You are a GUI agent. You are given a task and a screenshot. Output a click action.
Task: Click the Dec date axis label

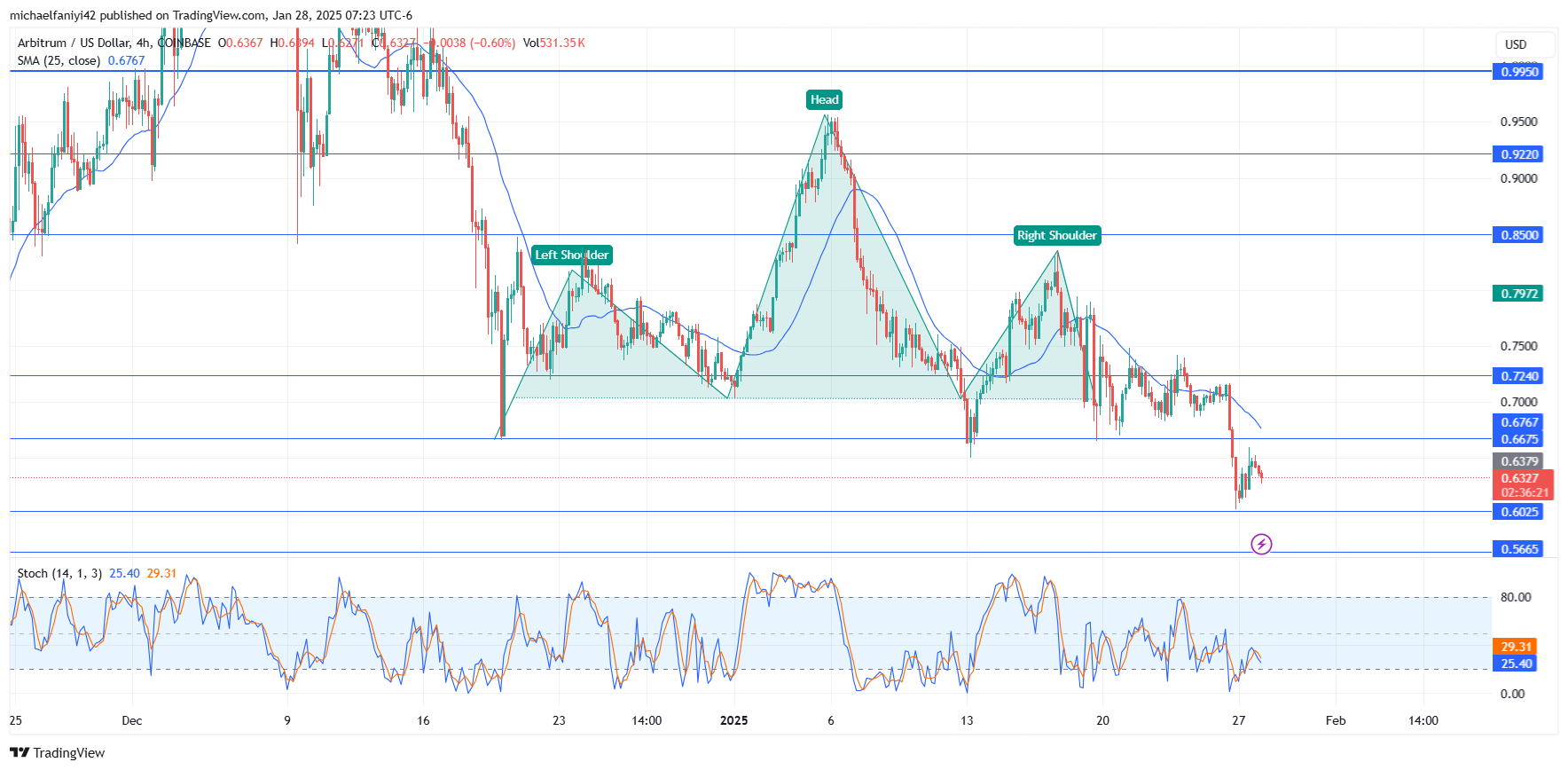pyautogui.click(x=132, y=720)
